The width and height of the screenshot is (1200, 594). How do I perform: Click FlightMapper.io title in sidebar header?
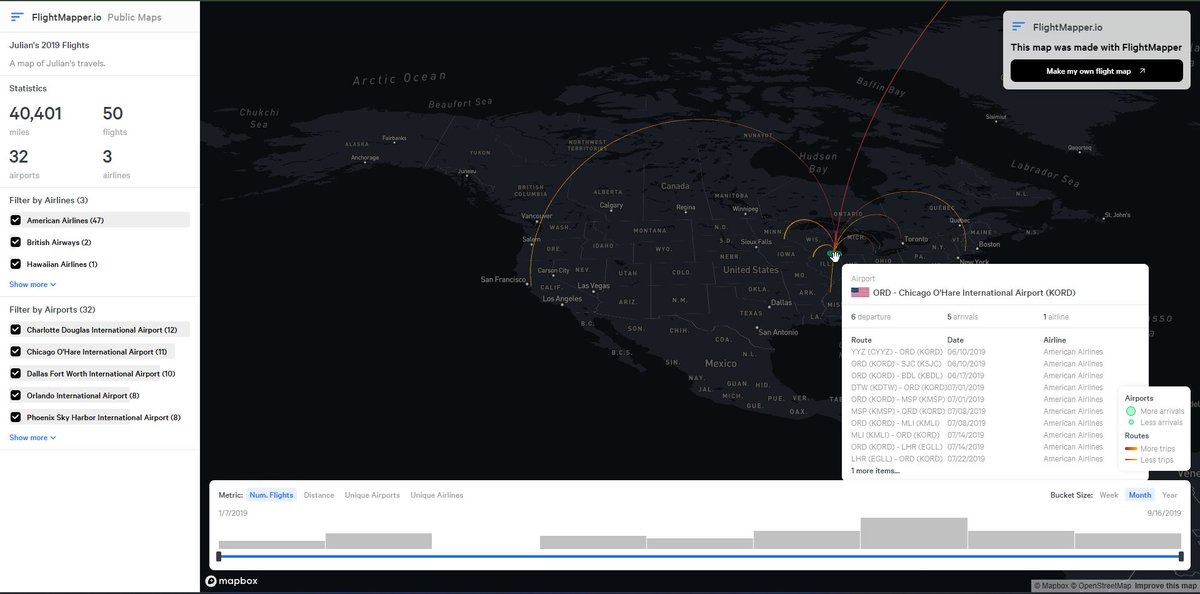tap(65, 17)
